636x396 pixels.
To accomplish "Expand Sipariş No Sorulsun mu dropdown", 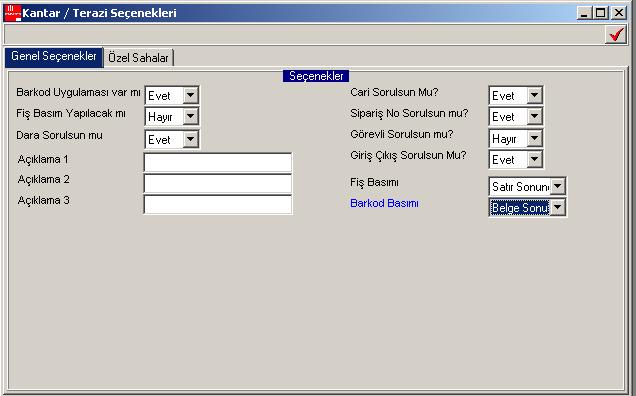I will (534, 117).
